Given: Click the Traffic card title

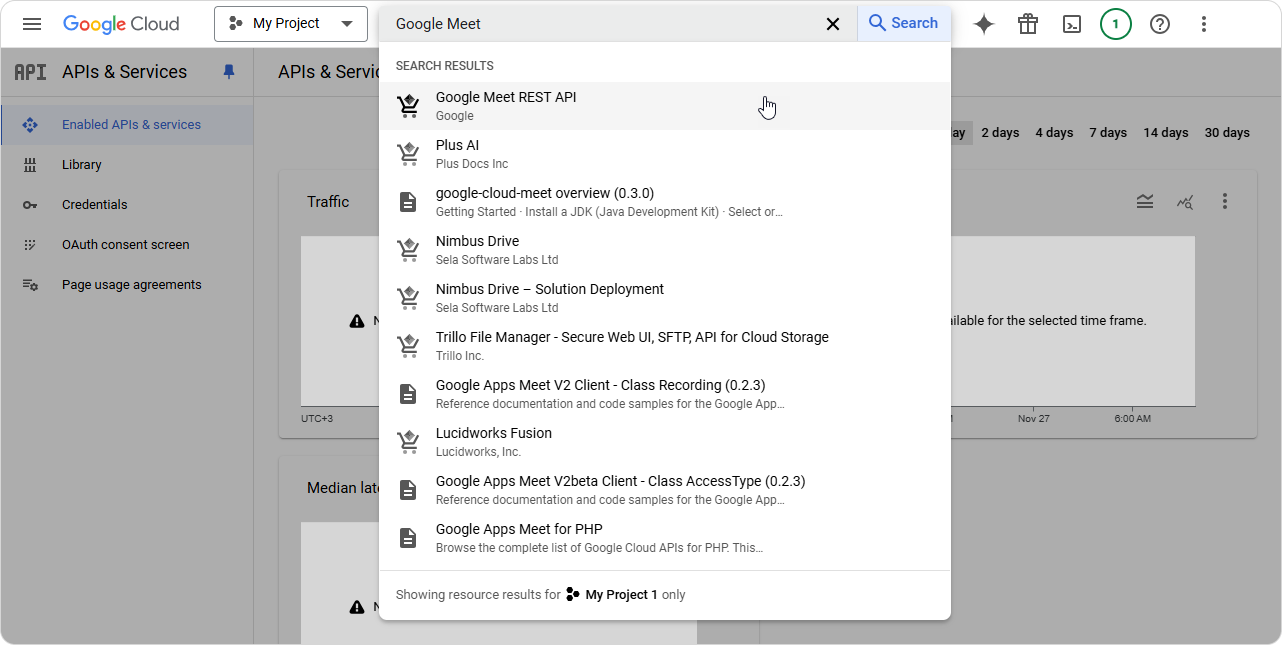Looking at the screenshot, I should coord(328,202).
